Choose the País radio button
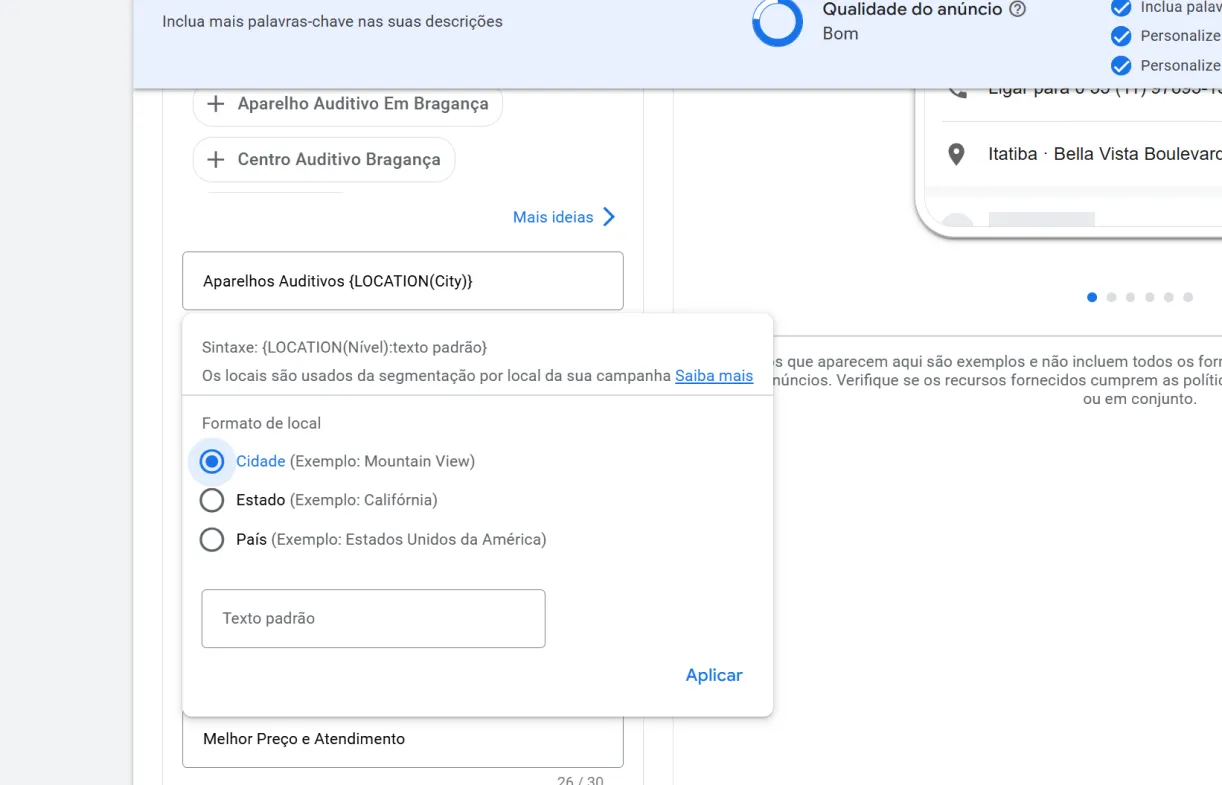Image resolution: width=1222 pixels, height=785 pixels. (x=212, y=540)
